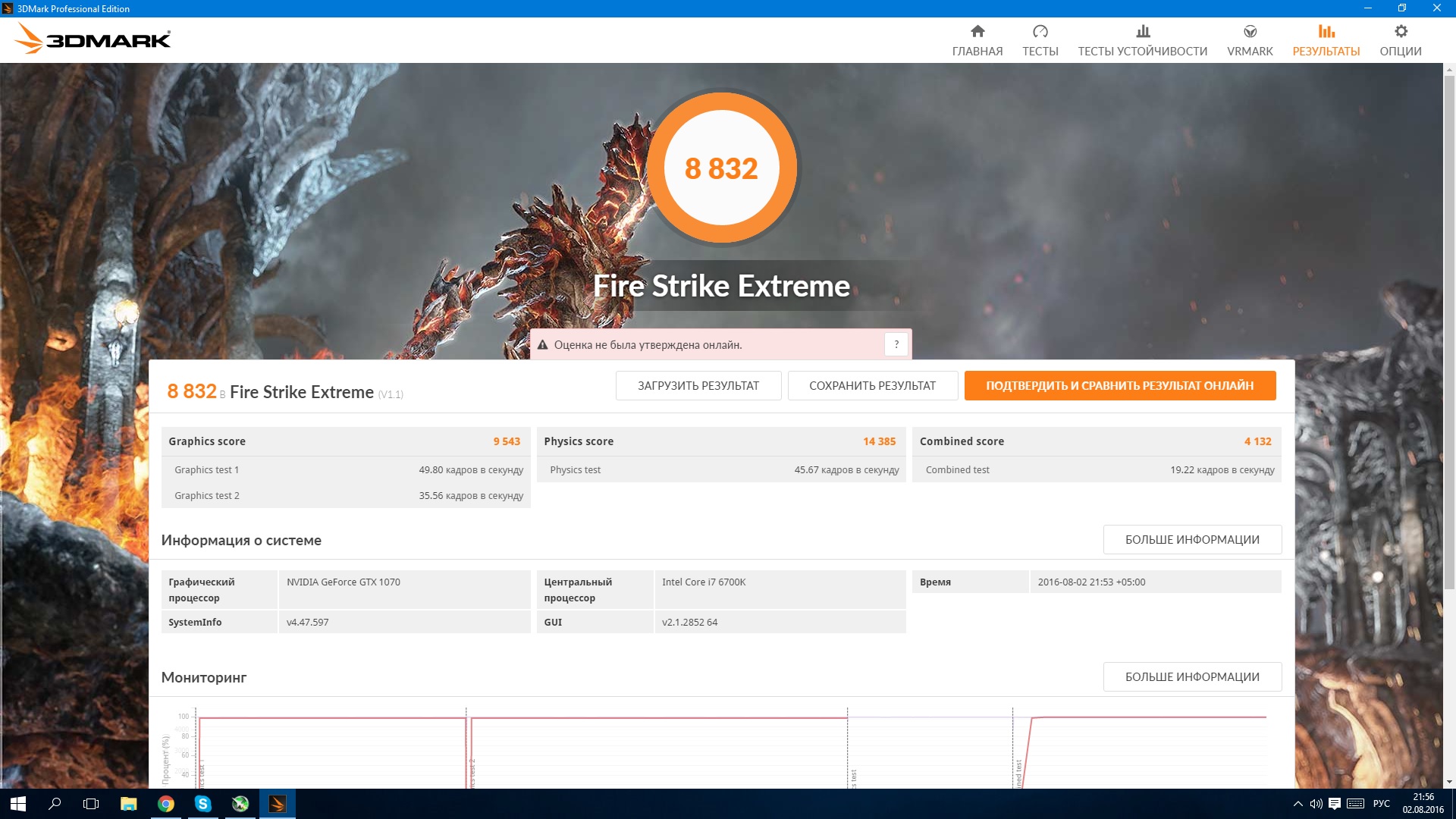Image resolution: width=1456 pixels, height=819 pixels.
Task: Click БОЛЬШЕ ИНФОРМАЦИИ next to system info
Action: [1191, 539]
